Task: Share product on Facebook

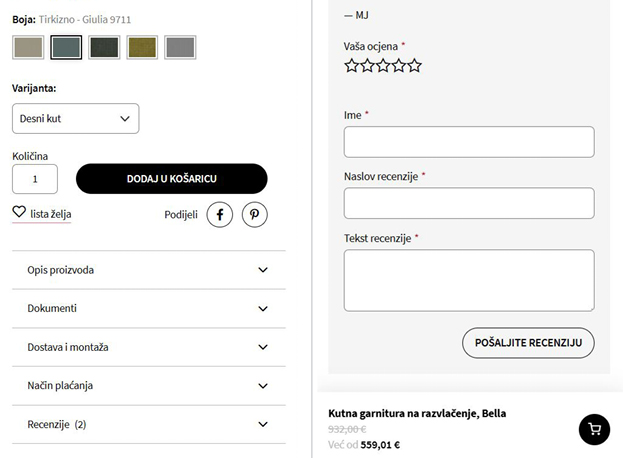Action: (220, 214)
